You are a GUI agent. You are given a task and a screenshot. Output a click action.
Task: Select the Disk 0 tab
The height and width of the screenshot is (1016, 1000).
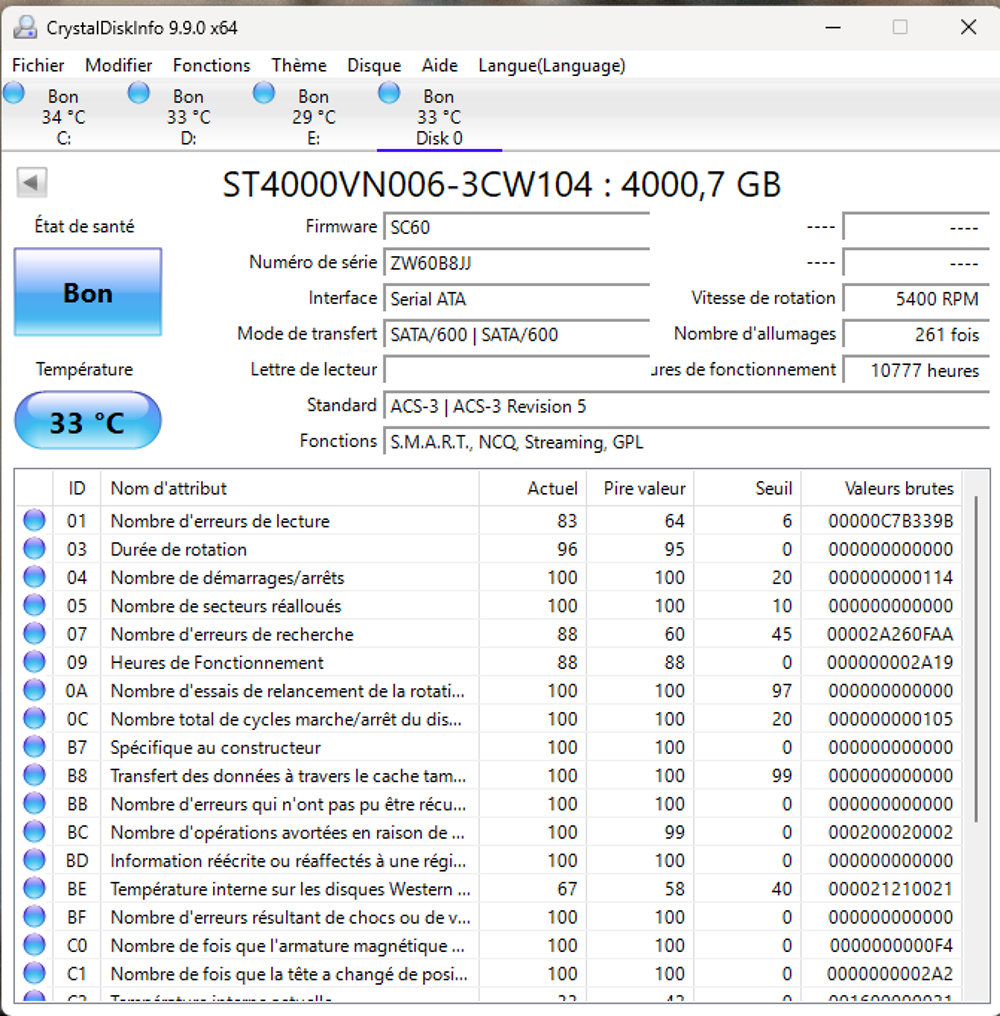pos(439,117)
